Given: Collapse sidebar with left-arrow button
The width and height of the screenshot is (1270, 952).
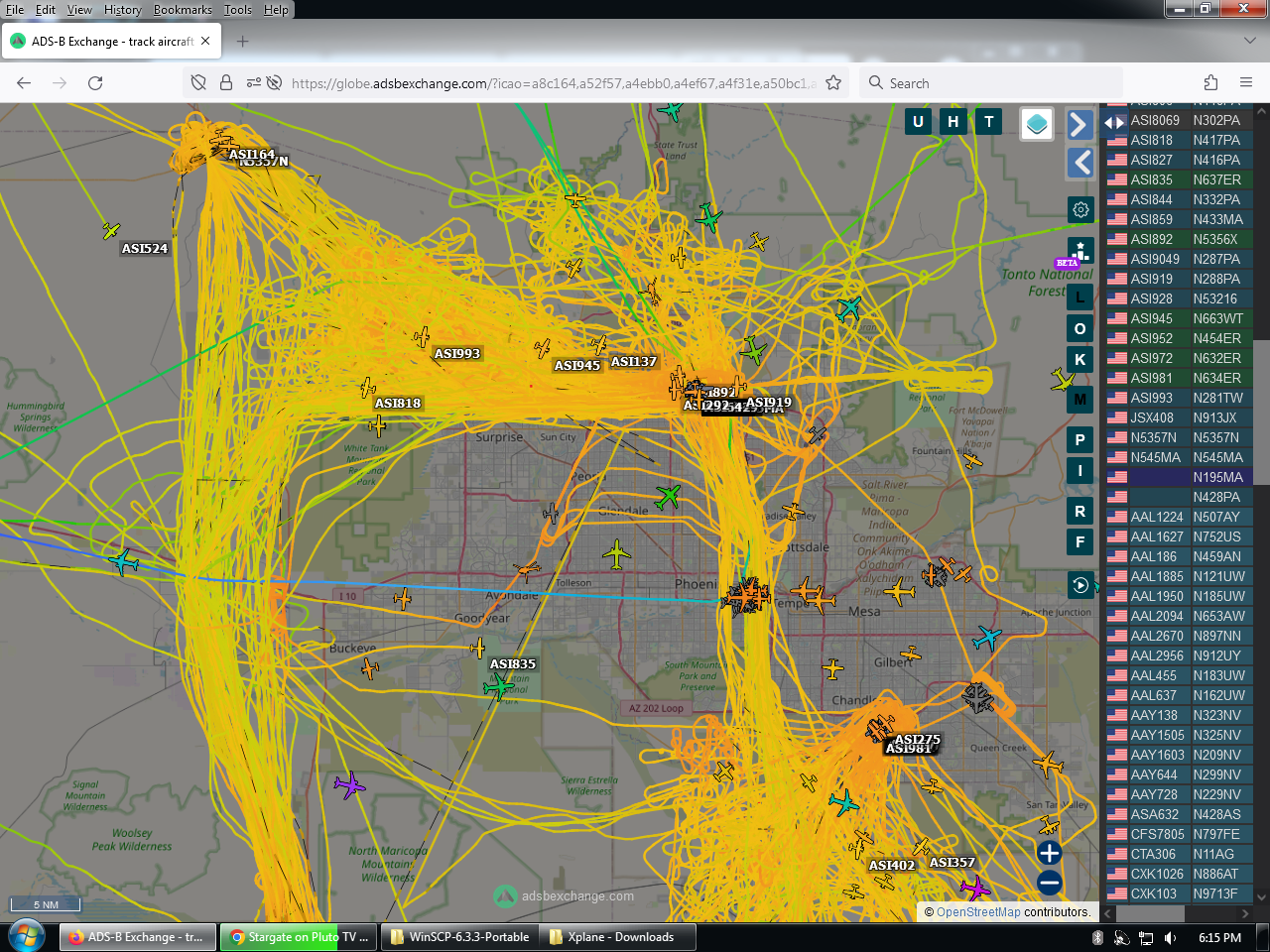Looking at the screenshot, I should click(x=1080, y=163).
